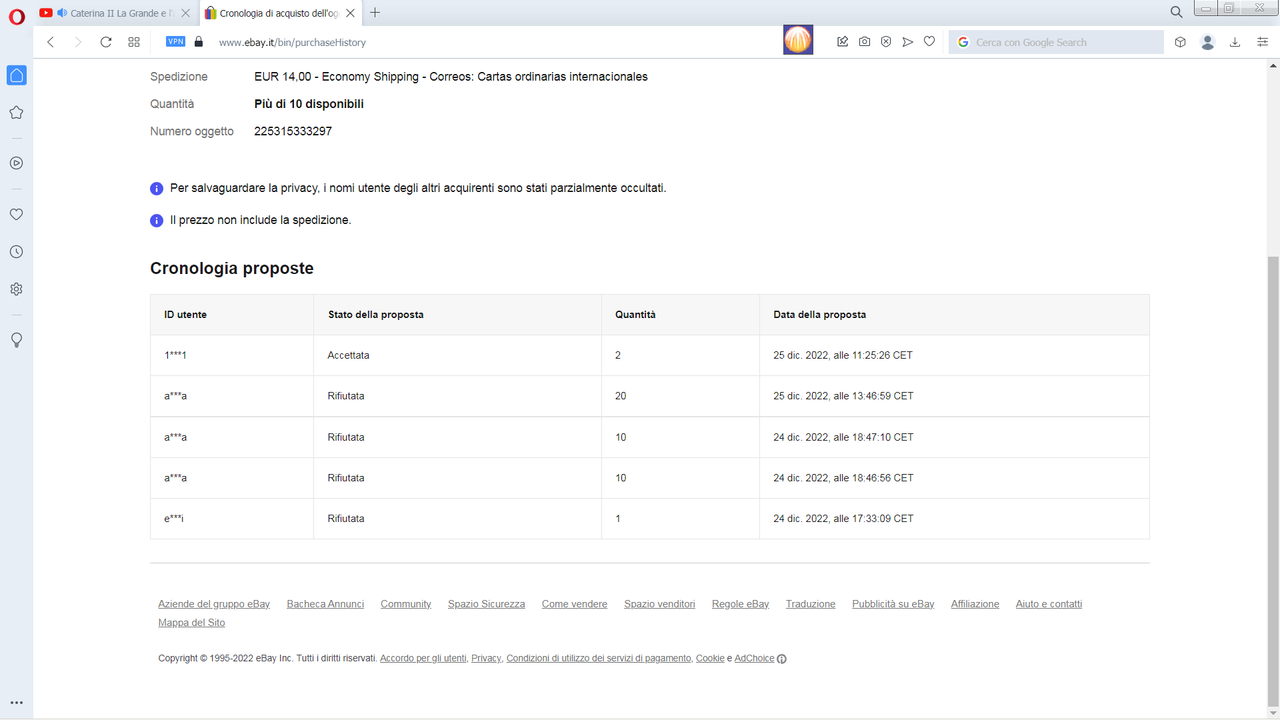
Task: Add page to bookmarks heart icon
Action: coord(929,42)
